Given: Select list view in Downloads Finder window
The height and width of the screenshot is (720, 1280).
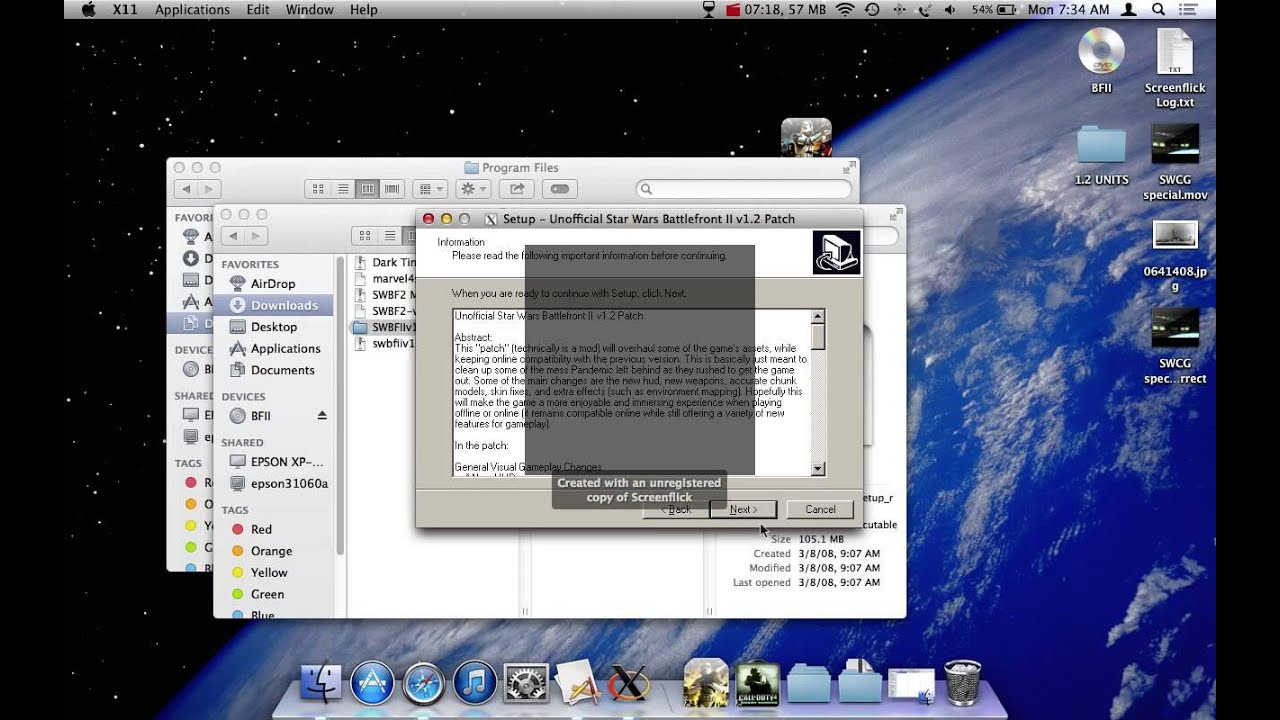Looking at the screenshot, I should pyautogui.click(x=390, y=236).
